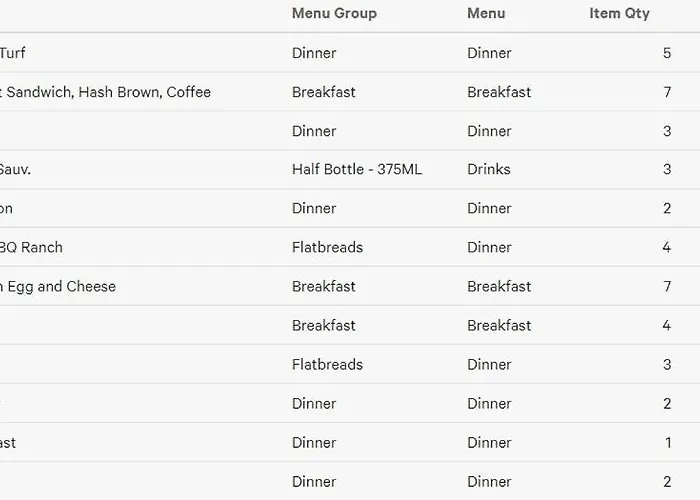700x500 pixels.
Task: Click the Drinks menu cell
Action: [x=489, y=169]
